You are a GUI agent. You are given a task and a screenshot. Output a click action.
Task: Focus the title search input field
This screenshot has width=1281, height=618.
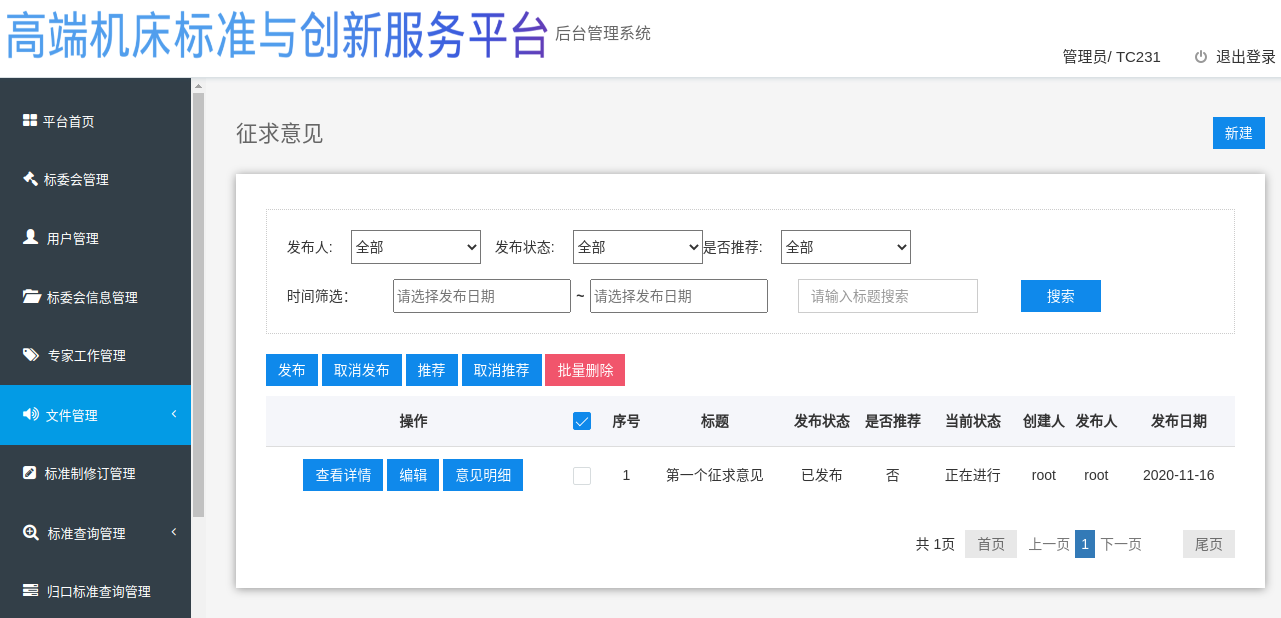(887, 296)
